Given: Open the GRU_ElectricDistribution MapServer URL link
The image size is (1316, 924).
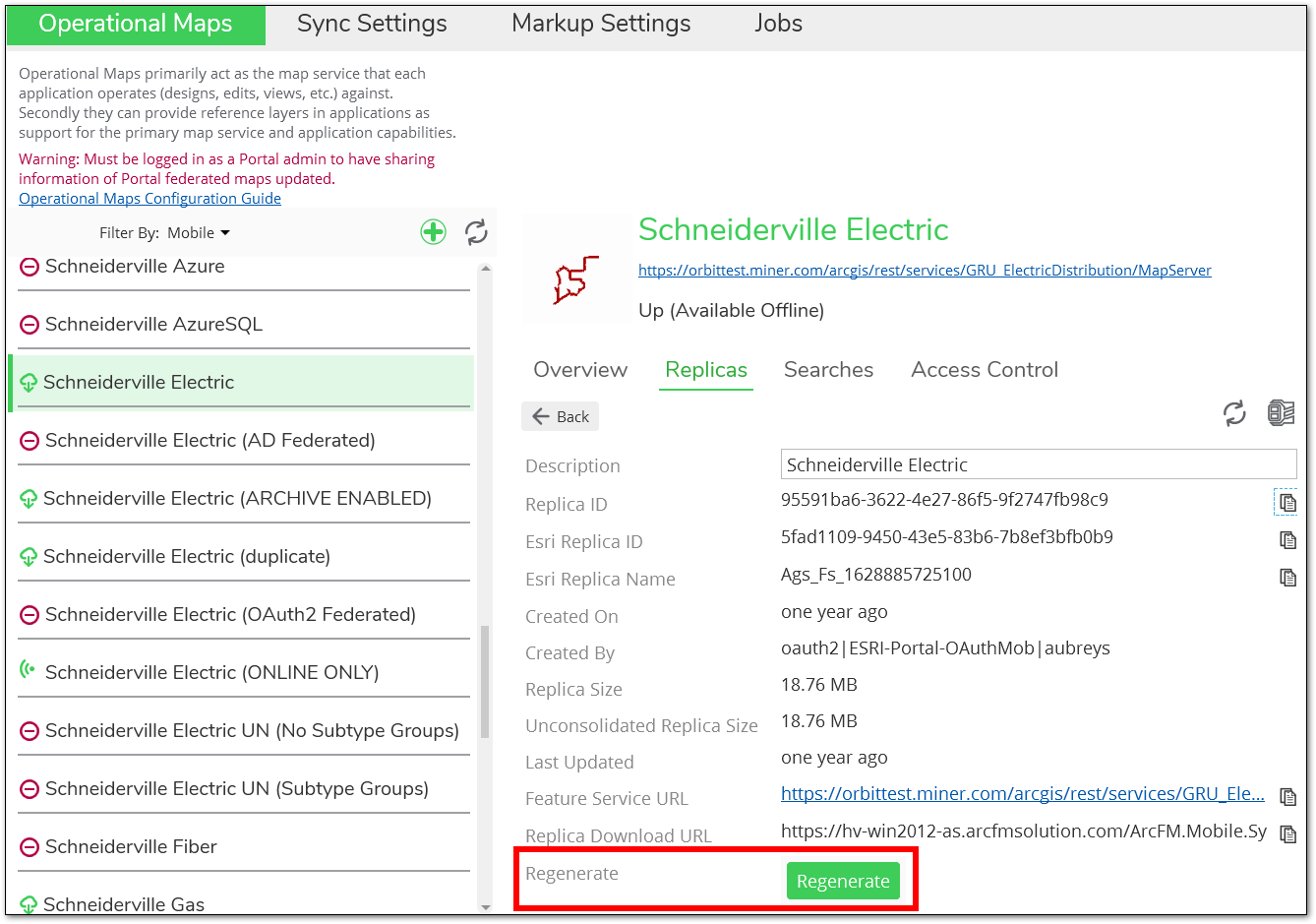Looking at the screenshot, I should tap(925, 271).
